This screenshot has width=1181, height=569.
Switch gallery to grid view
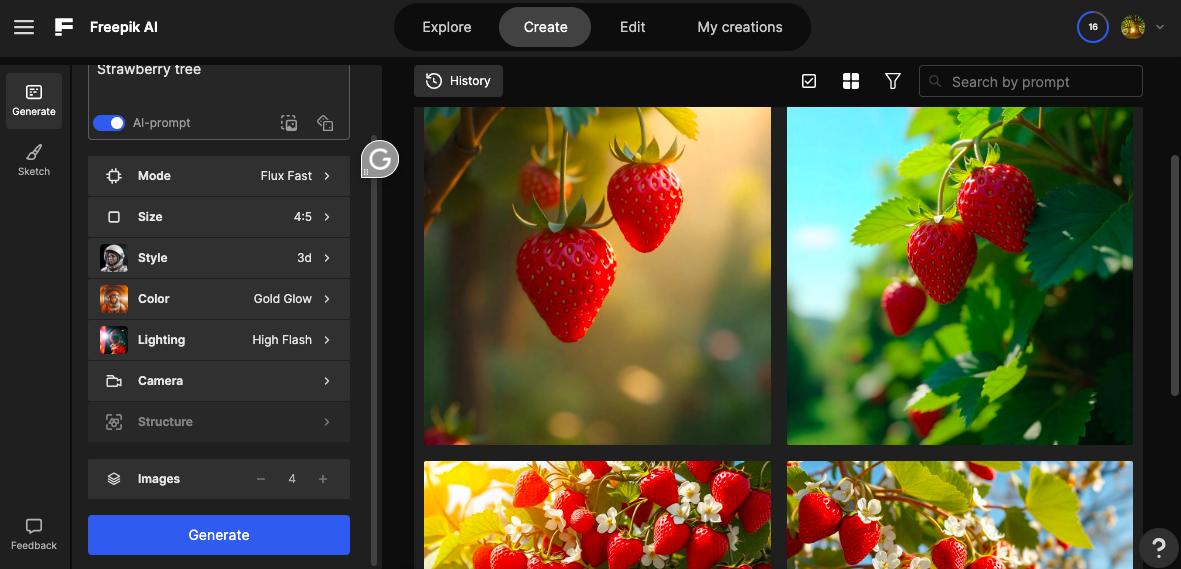pyautogui.click(x=851, y=81)
